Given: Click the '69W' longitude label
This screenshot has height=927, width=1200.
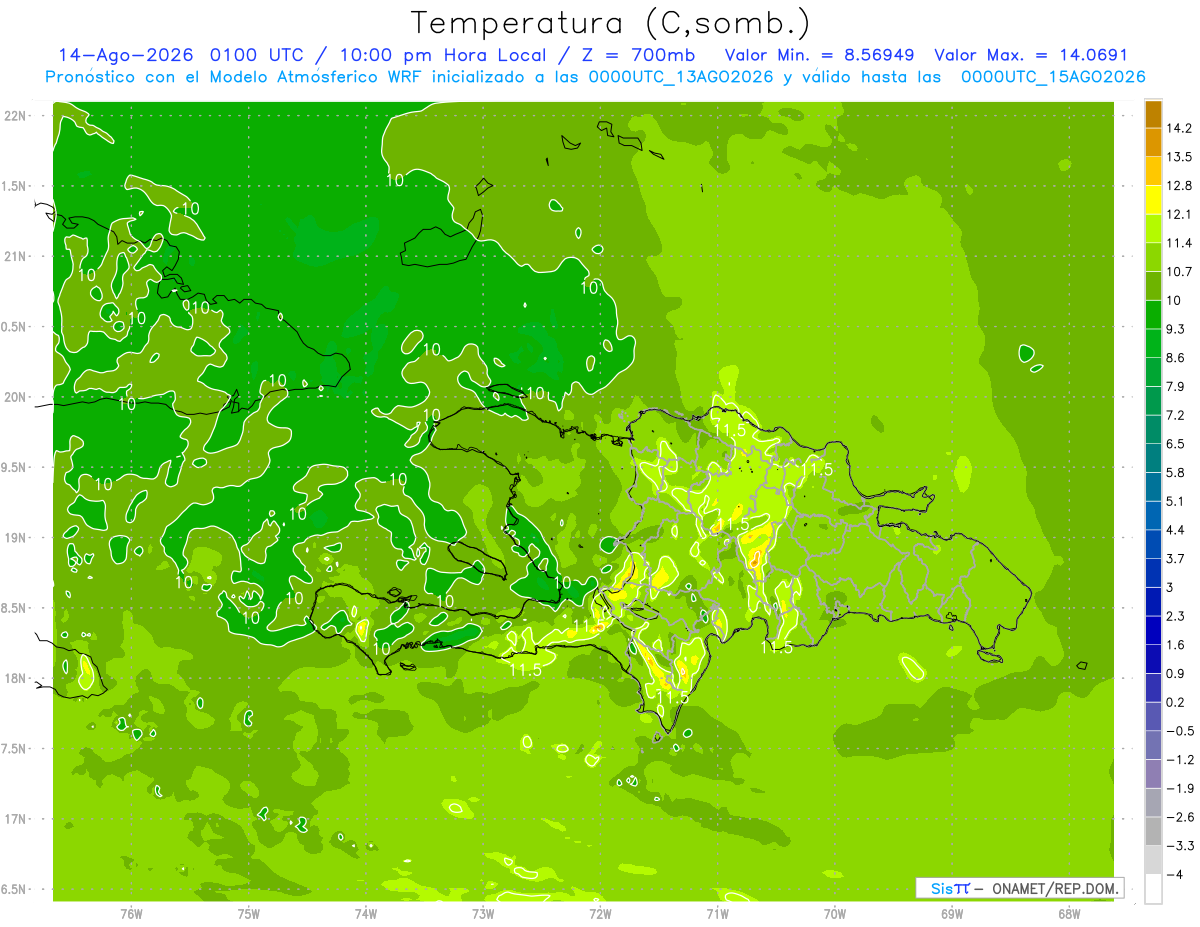Looking at the screenshot, I should pos(952,913).
